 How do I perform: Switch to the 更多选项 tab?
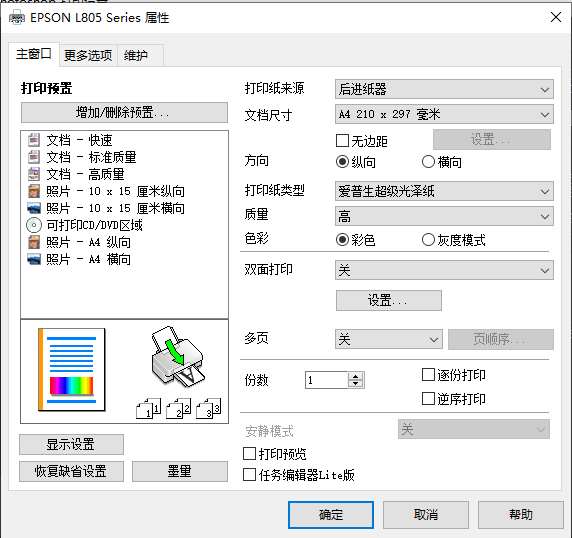(x=88, y=55)
